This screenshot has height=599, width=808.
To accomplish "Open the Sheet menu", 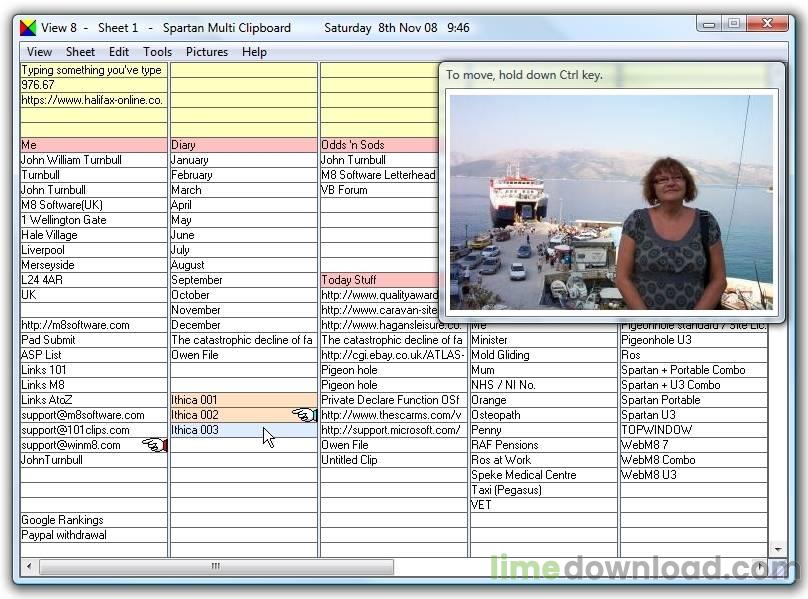I will point(80,51).
